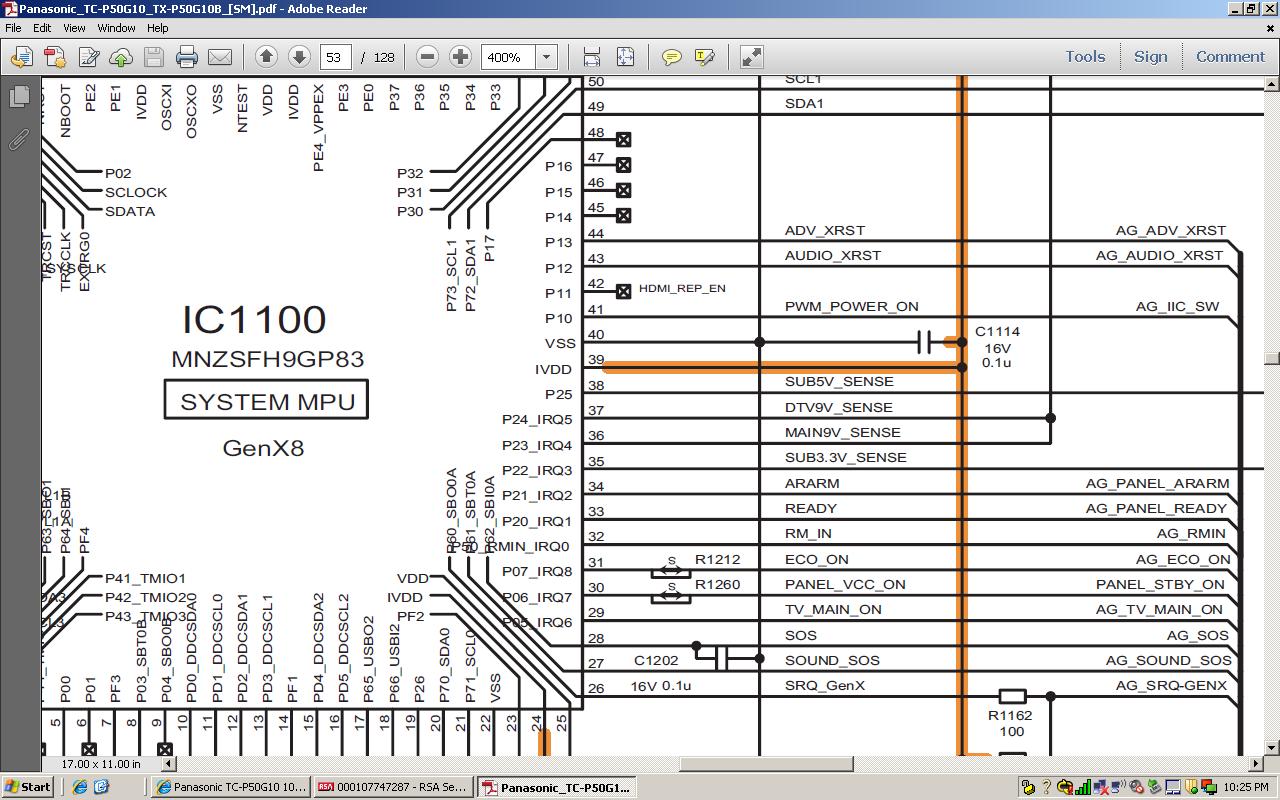The width and height of the screenshot is (1280, 800).
Task: Click the DTV9V_SENSE signal label
Action: (x=838, y=407)
